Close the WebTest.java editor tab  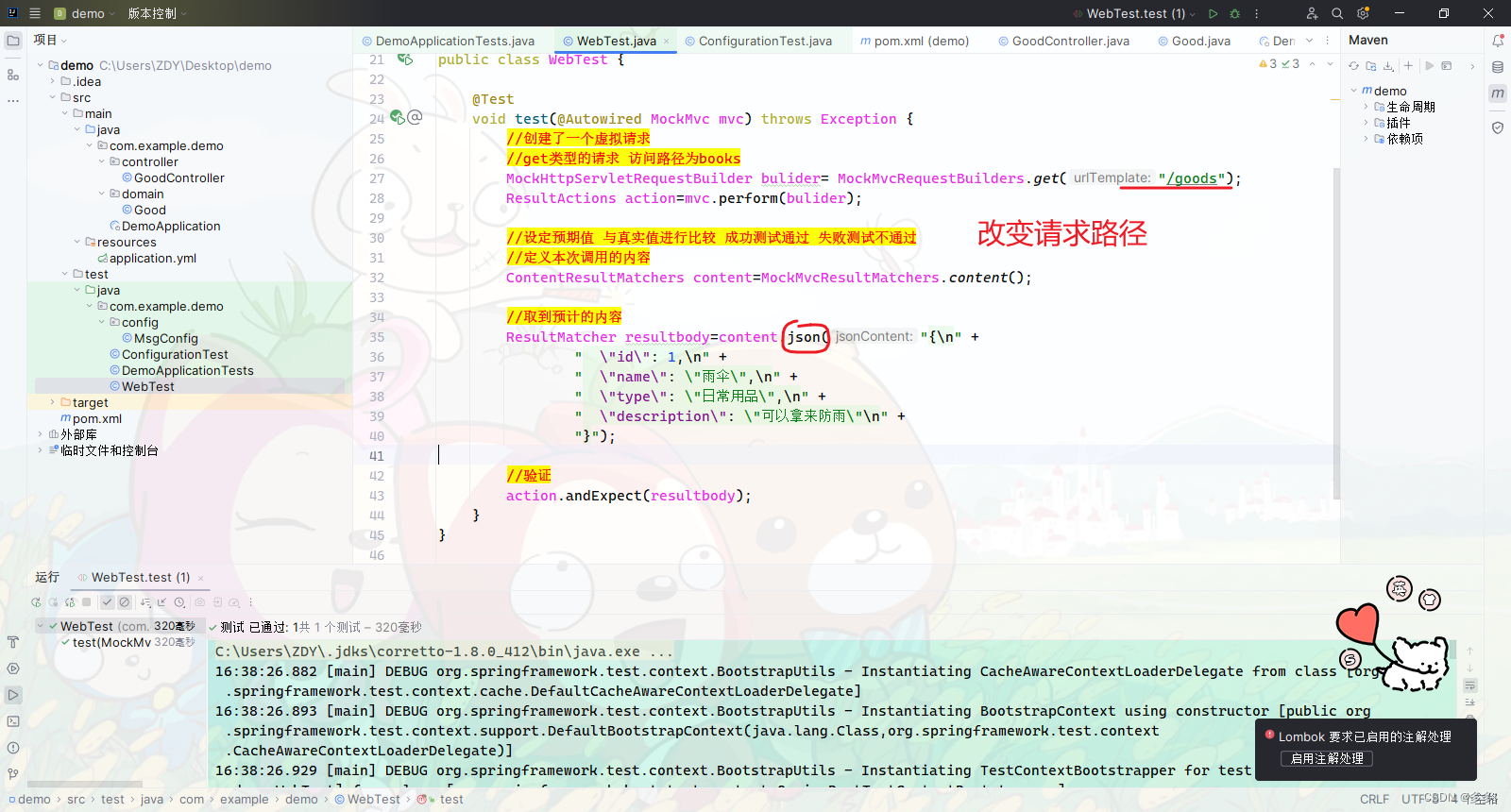click(666, 42)
